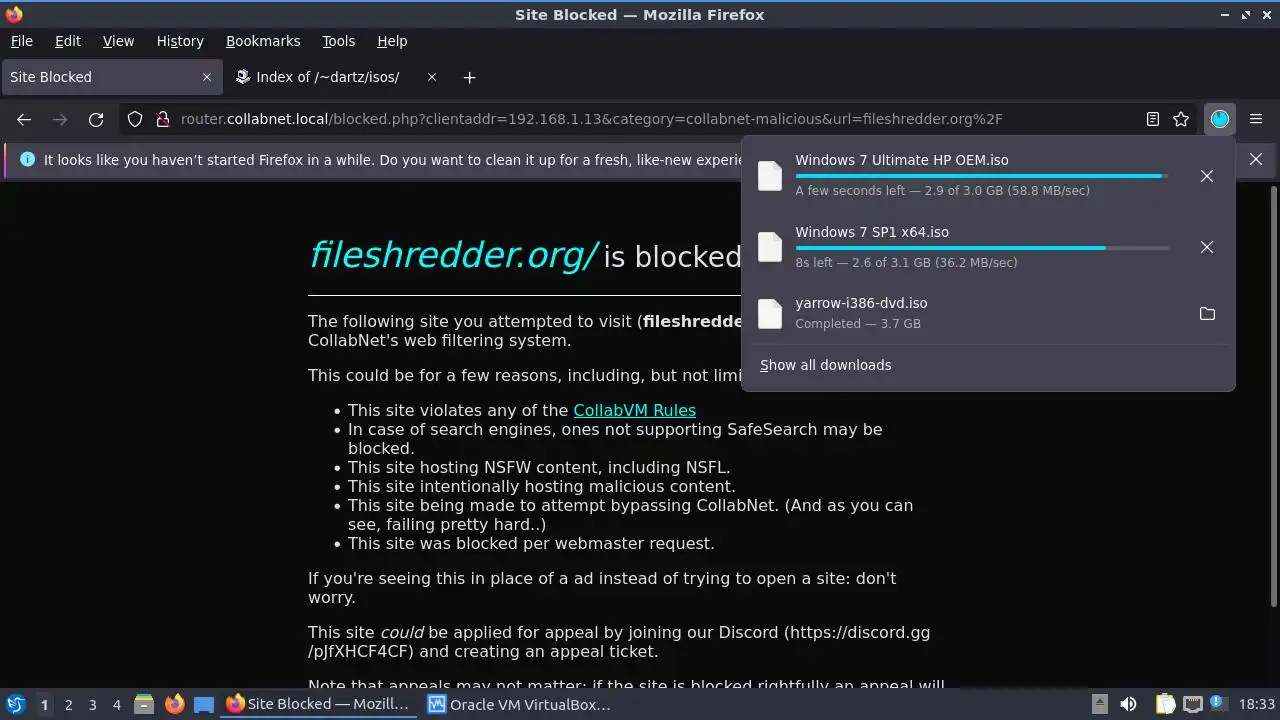Viewport: 1280px width, 720px height.
Task: Switch to Oracle VM VirtualBox taskbar window
Action: (520, 704)
